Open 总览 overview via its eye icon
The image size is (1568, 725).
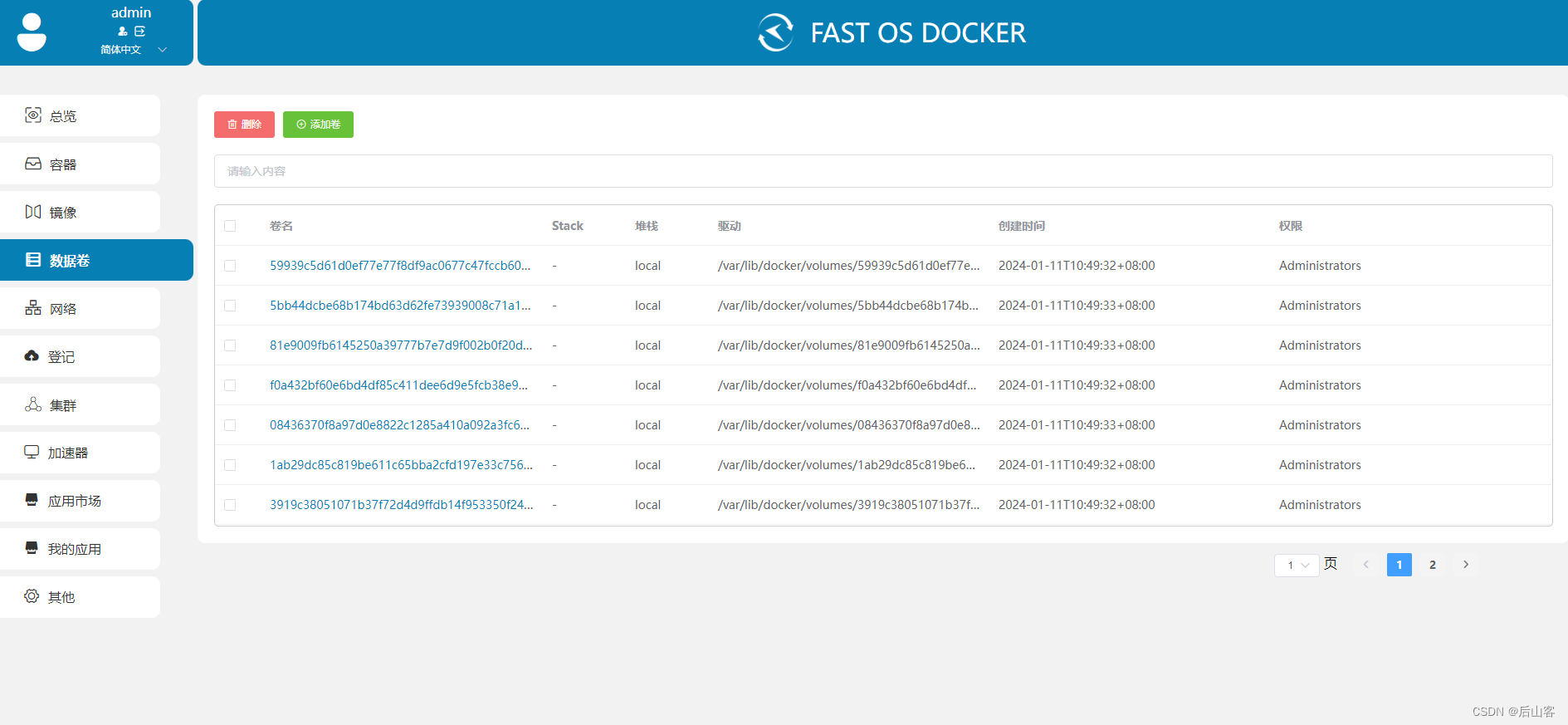33,115
